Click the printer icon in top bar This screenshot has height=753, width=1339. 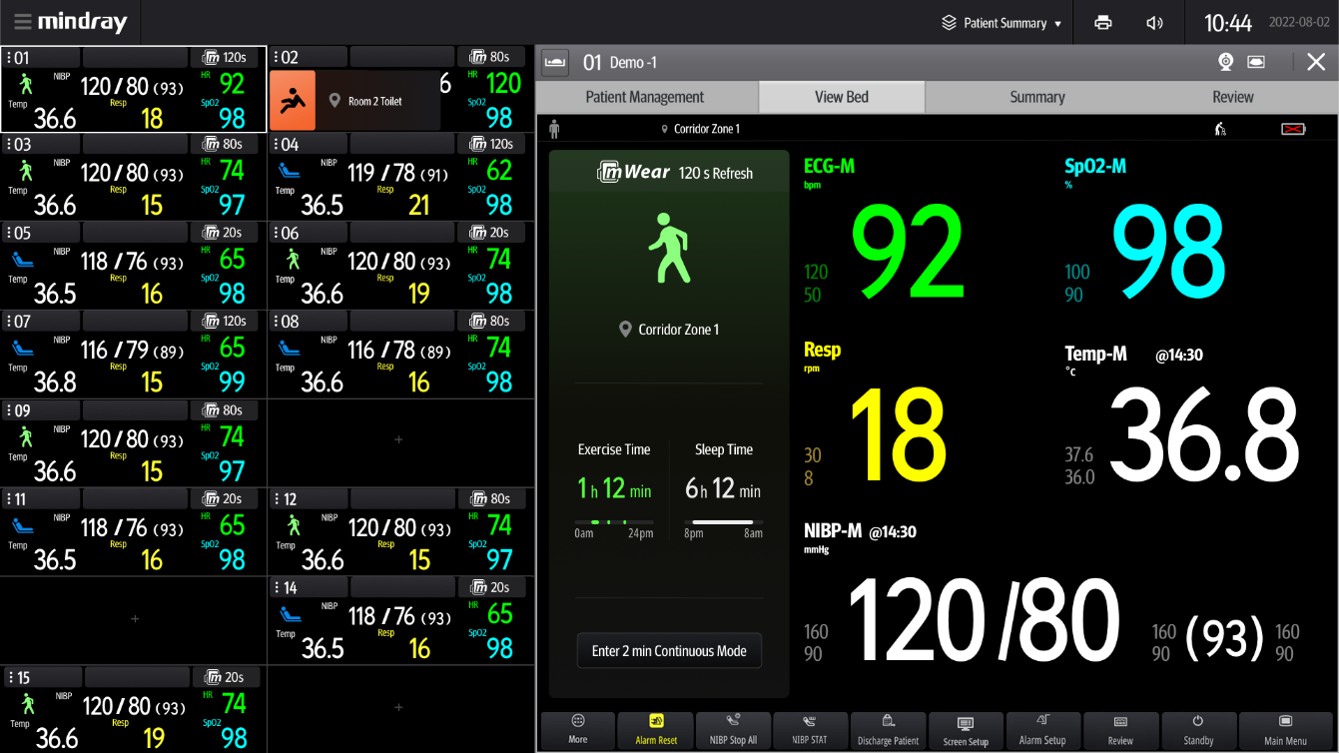(x=1103, y=22)
